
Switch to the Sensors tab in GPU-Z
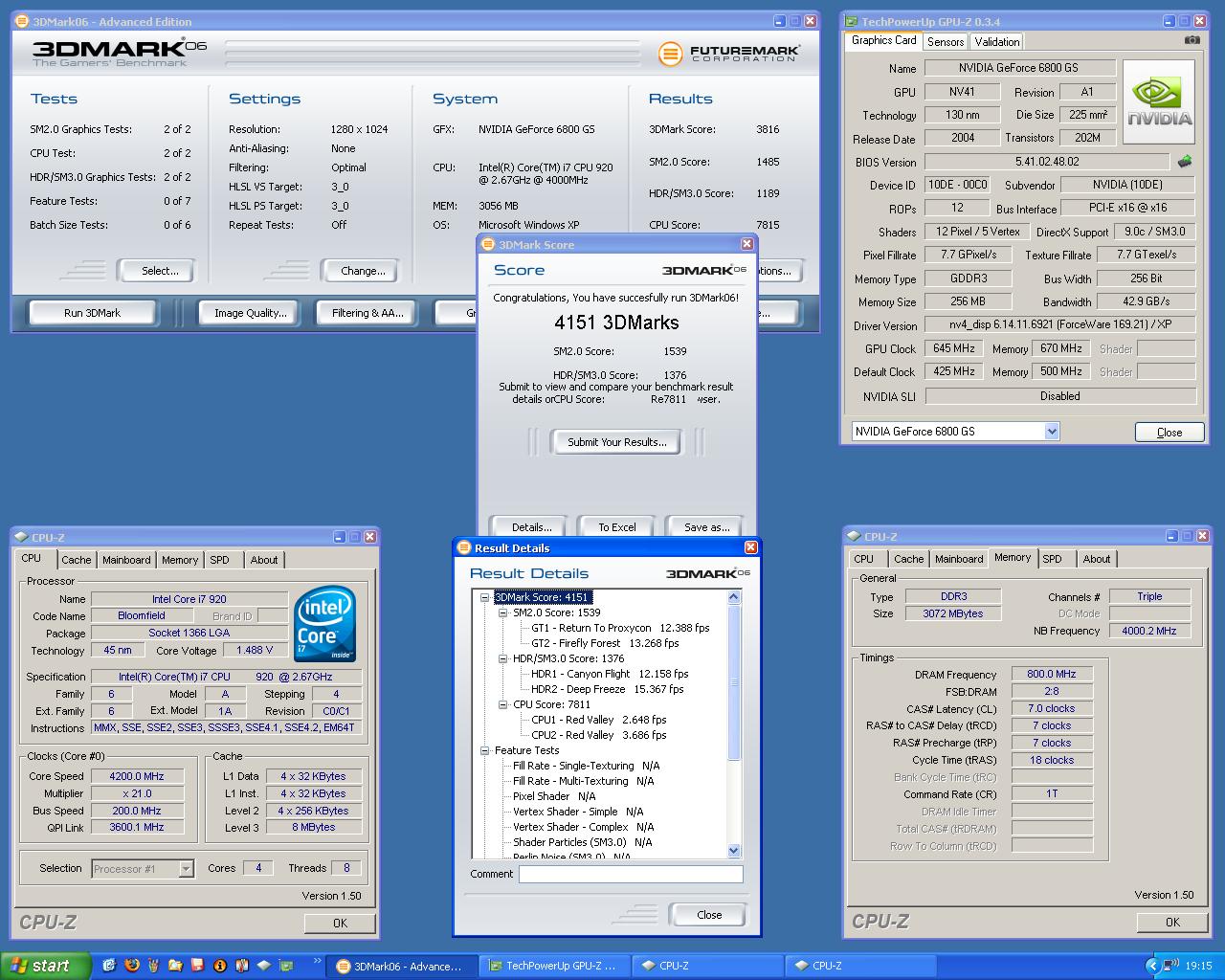(x=946, y=42)
